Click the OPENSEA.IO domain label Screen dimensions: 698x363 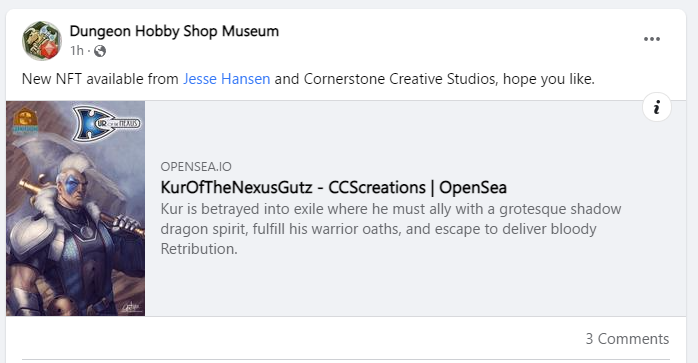196,167
